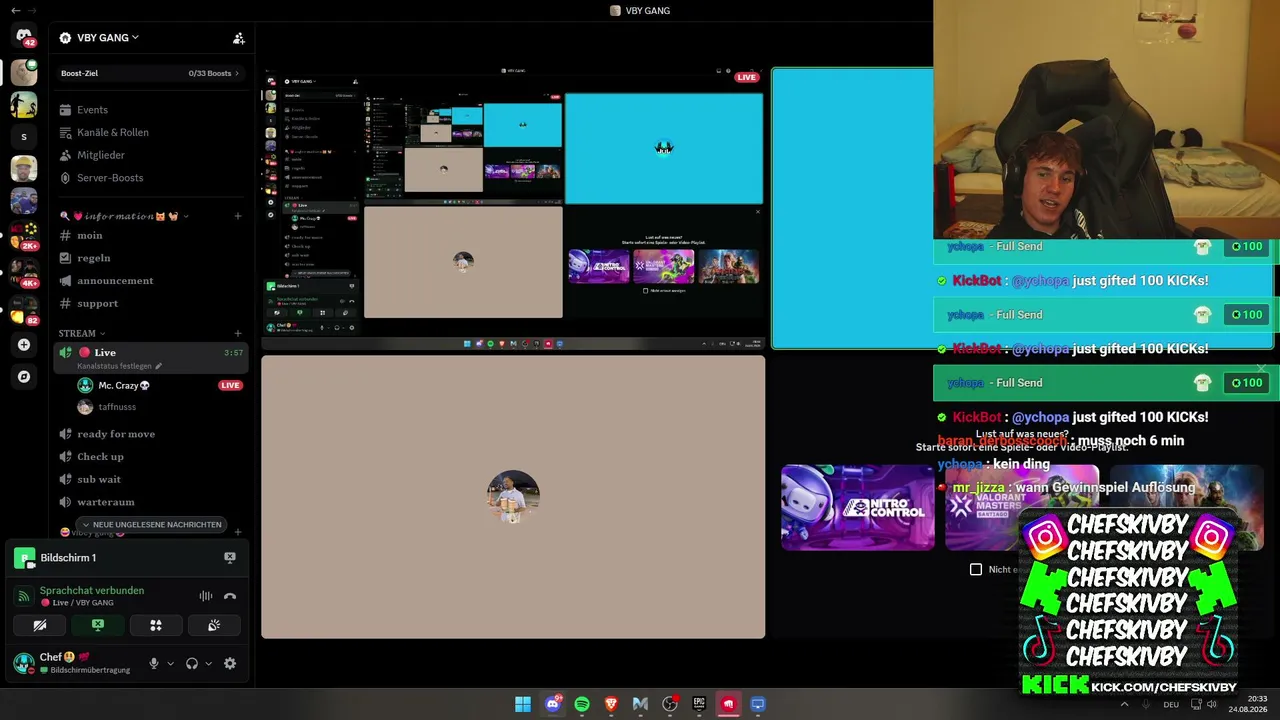Open the server with hard-hat avatar

coord(24,169)
